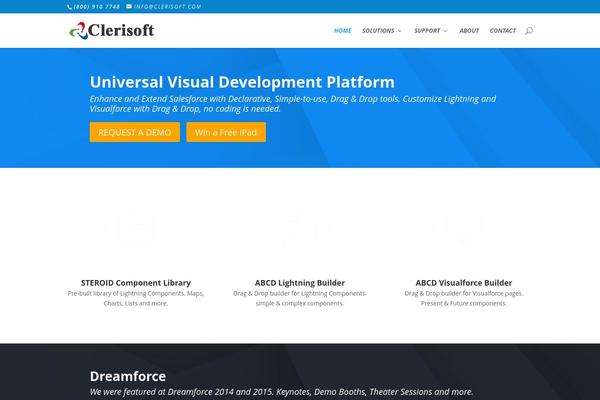Click the Universal Visual Development Platform heading
Viewport: 600px width, 400px height.
coord(242,82)
